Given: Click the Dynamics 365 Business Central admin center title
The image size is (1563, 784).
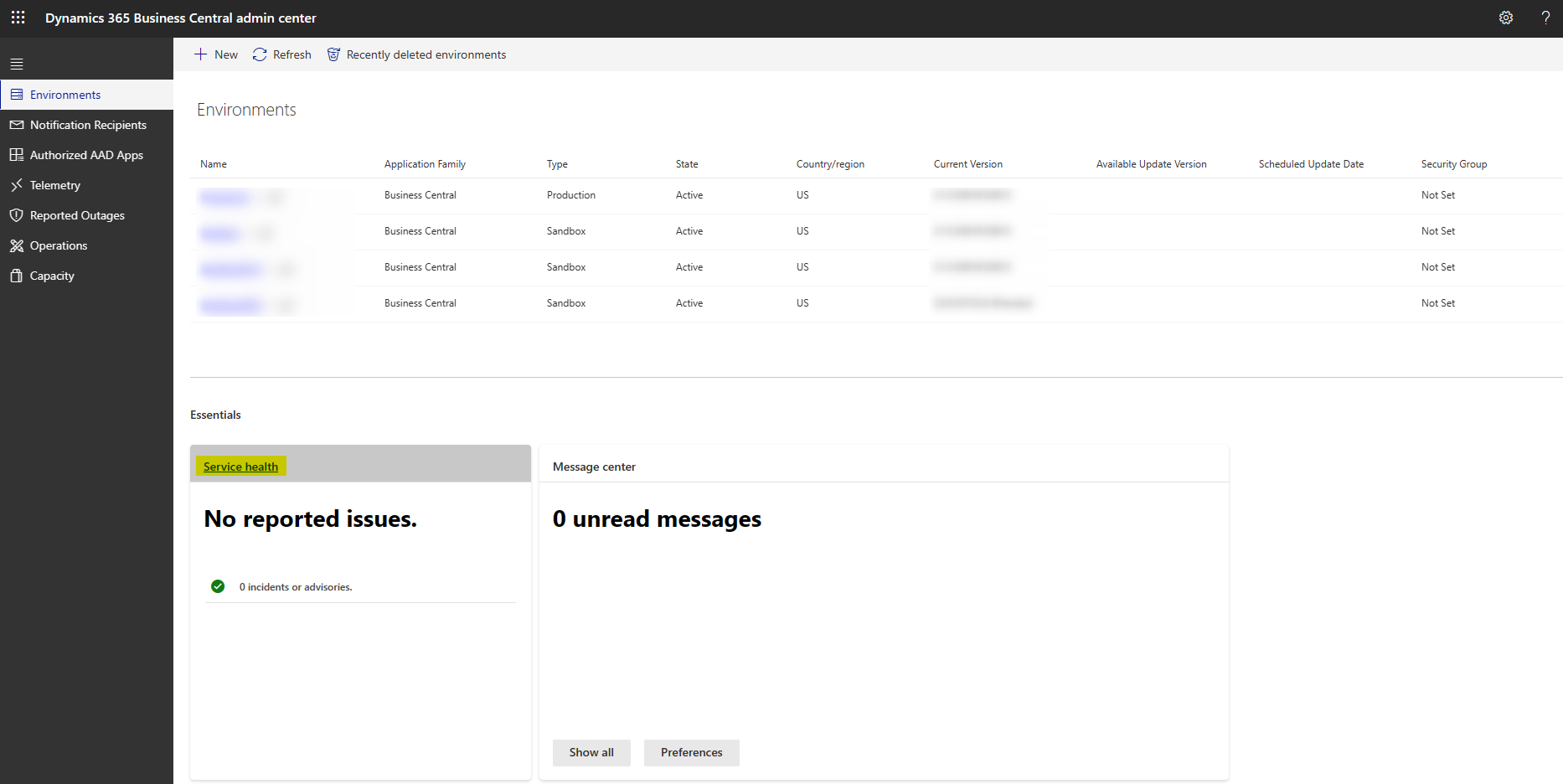Looking at the screenshot, I should [x=181, y=18].
